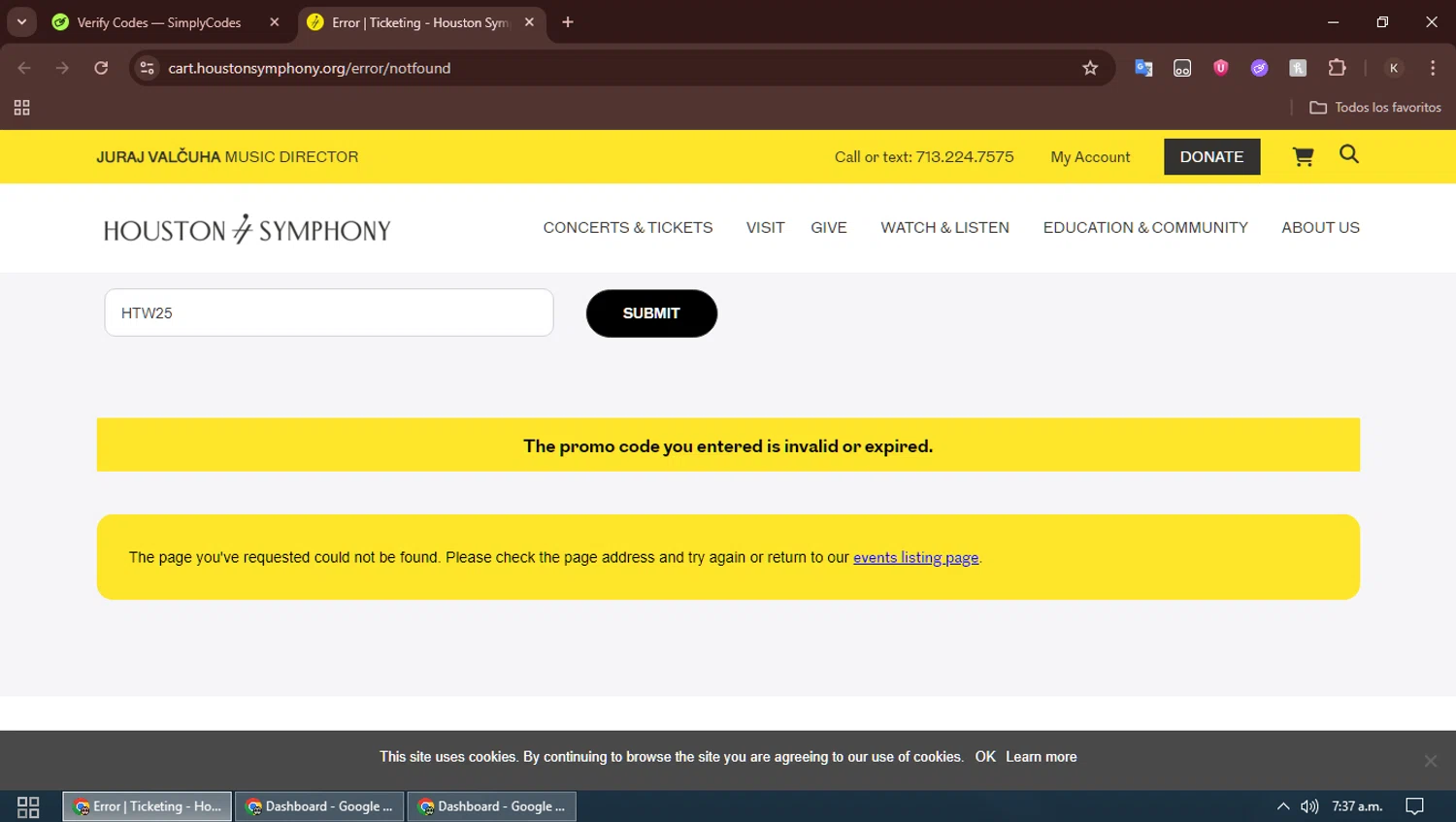
Task: Click the call or text phone number
Action: click(923, 157)
